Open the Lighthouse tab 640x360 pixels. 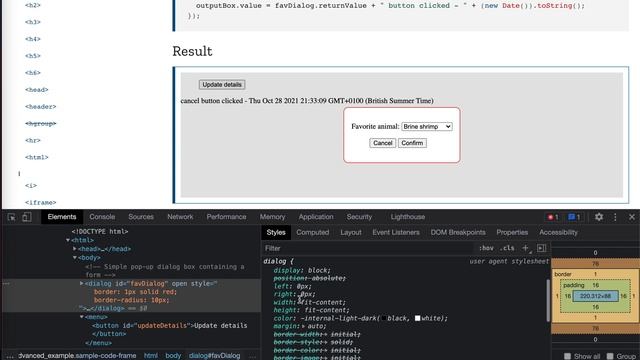pos(408,217)
